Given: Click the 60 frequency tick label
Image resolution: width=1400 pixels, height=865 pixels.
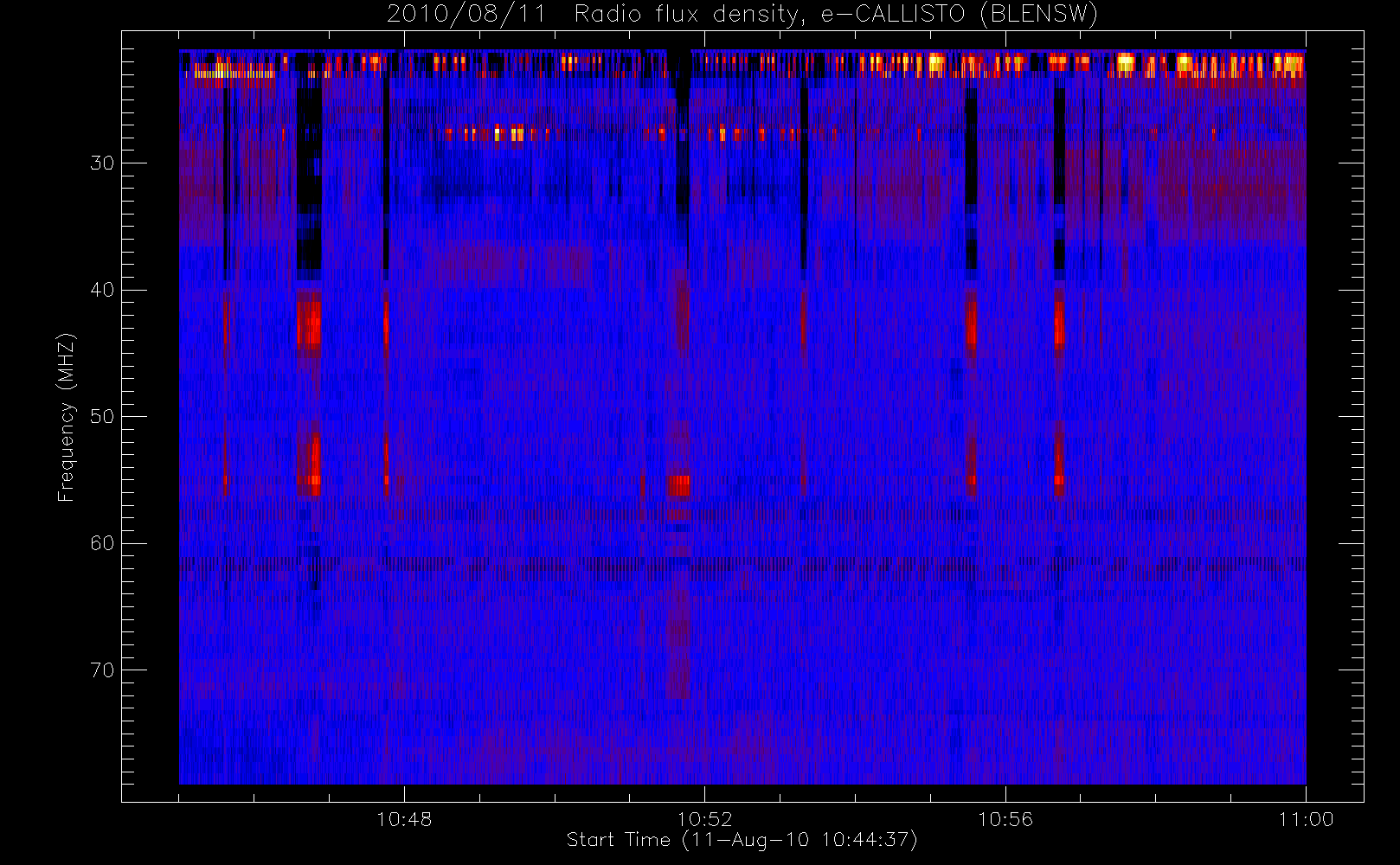Looking at the screenshot, I should tap(102, 543).
